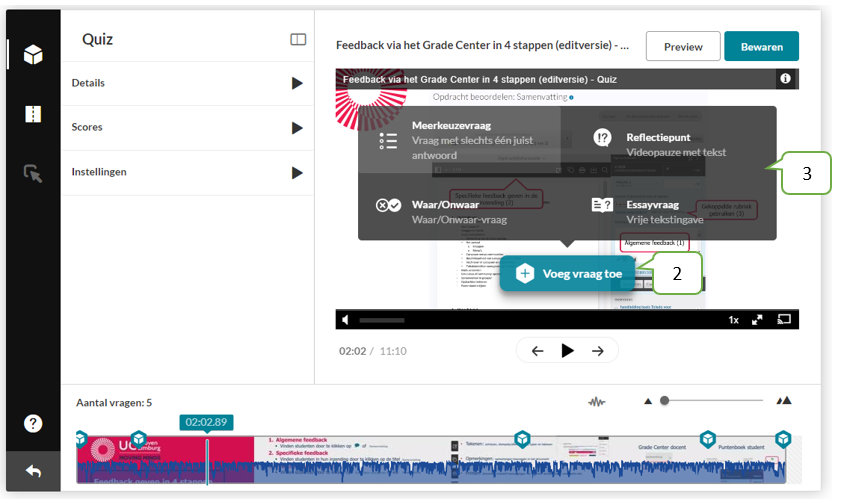Image resolution: width=845 pixels, height=504 pixels.
Task: Open the video editor film-strip tool
Action: (x=33, y=114)
